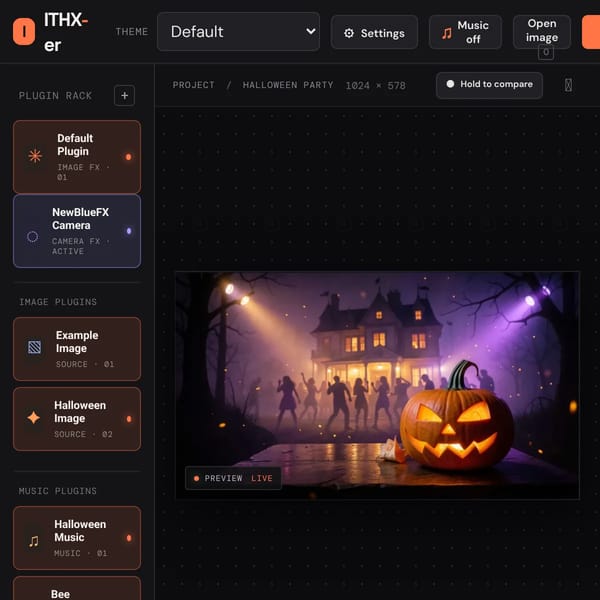This screenshot has height=600, width=600.
Task: Open the Settings panel
Action: 374,33
